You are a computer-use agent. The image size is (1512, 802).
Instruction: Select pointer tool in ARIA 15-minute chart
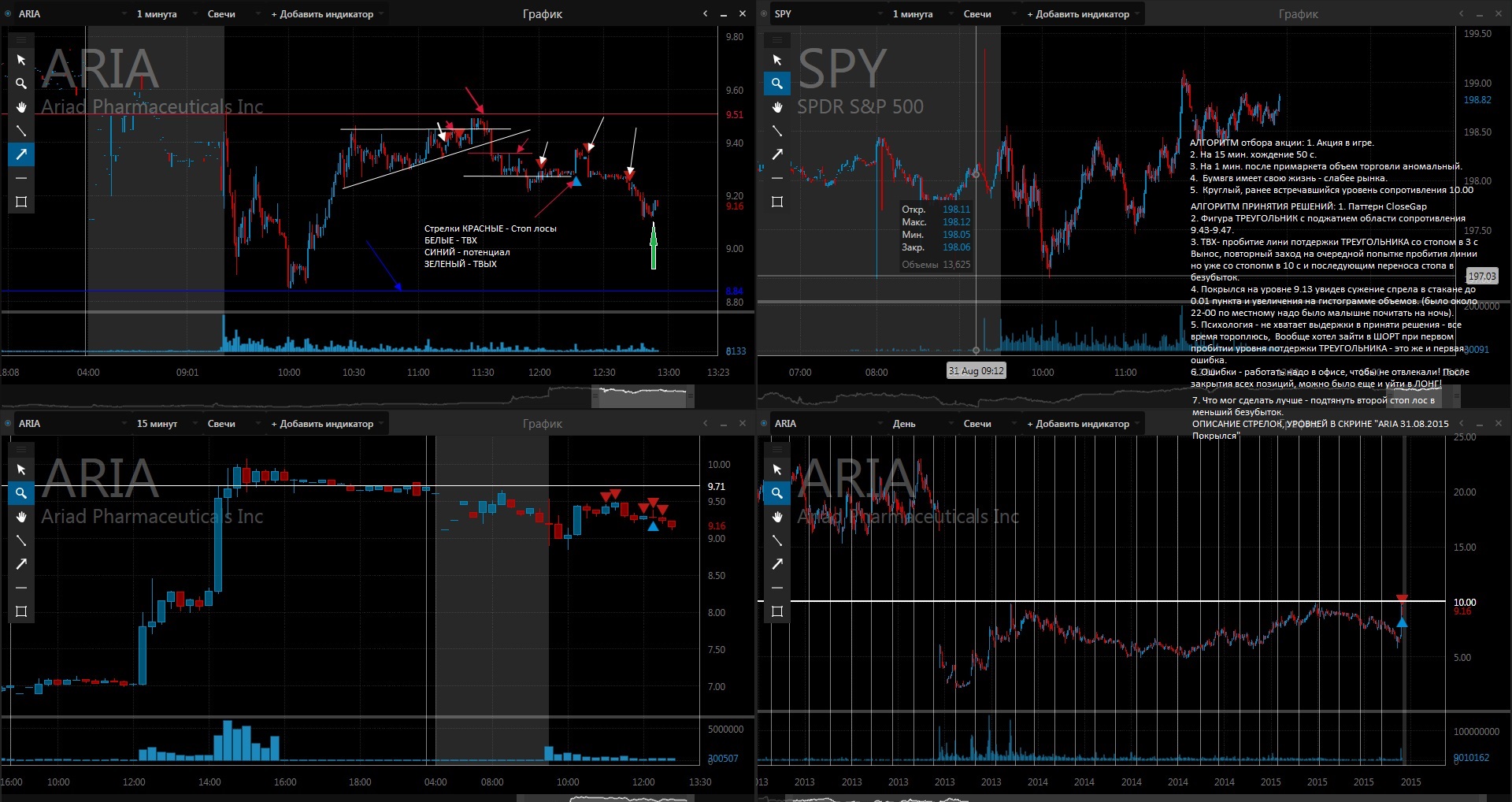tap(21, 470)
